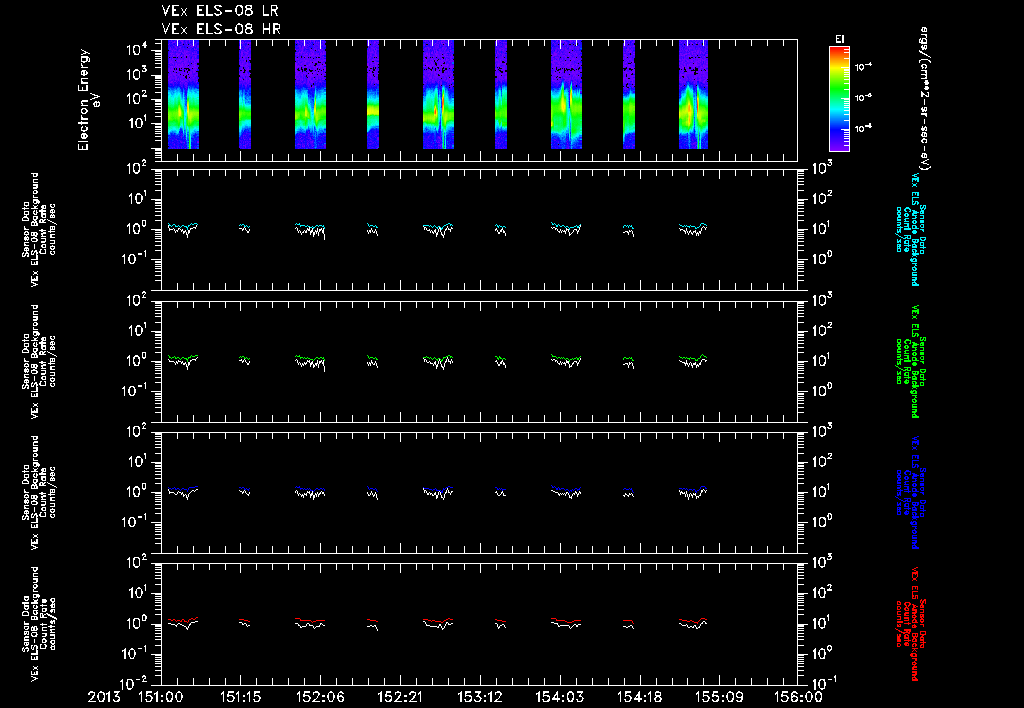This screenshot has height=708, width=1024.
Task: Click the ergs/(cm**2-sr-sec-eV) units label
Action: coord(925,98)
